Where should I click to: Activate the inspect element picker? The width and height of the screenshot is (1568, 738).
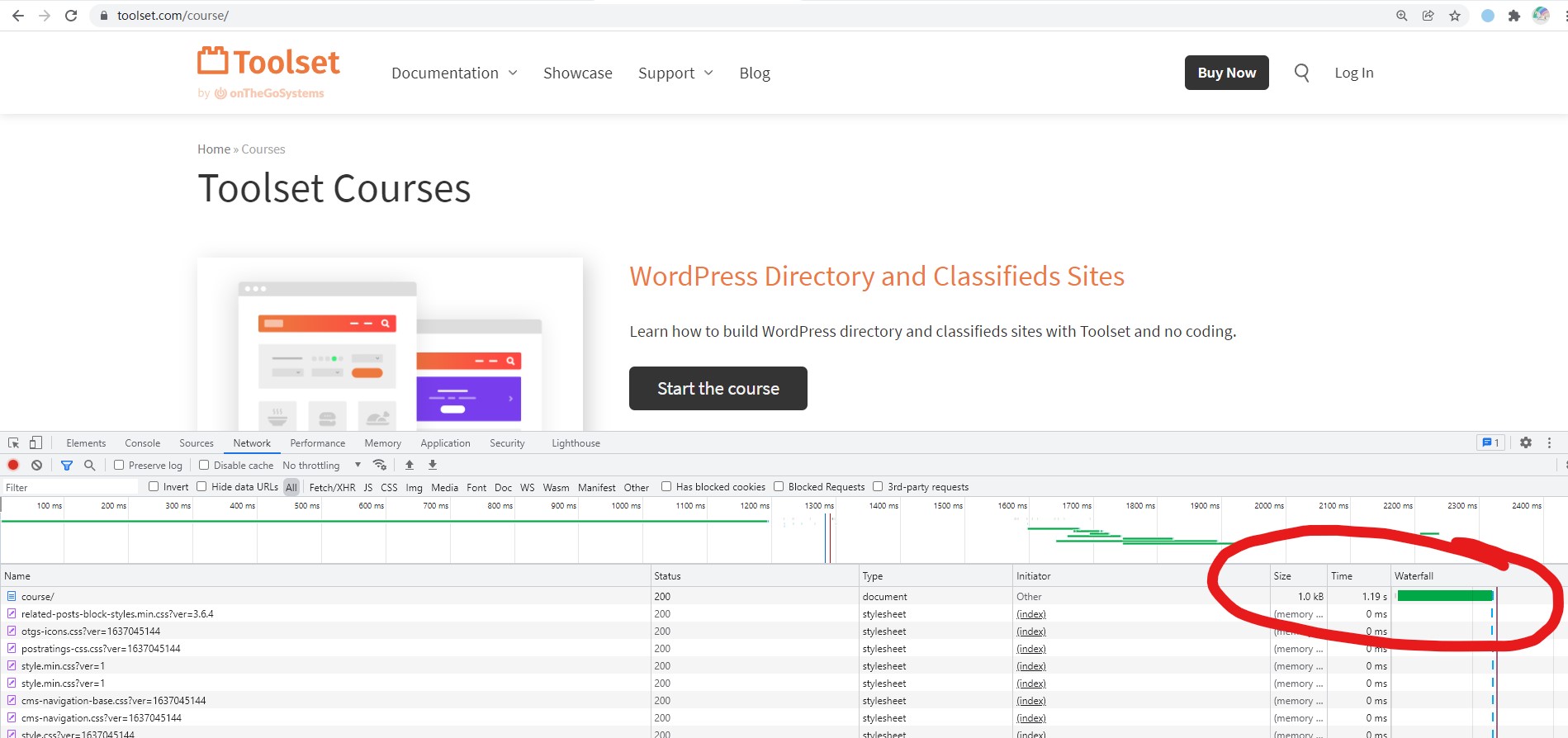[x=13, y=442]
